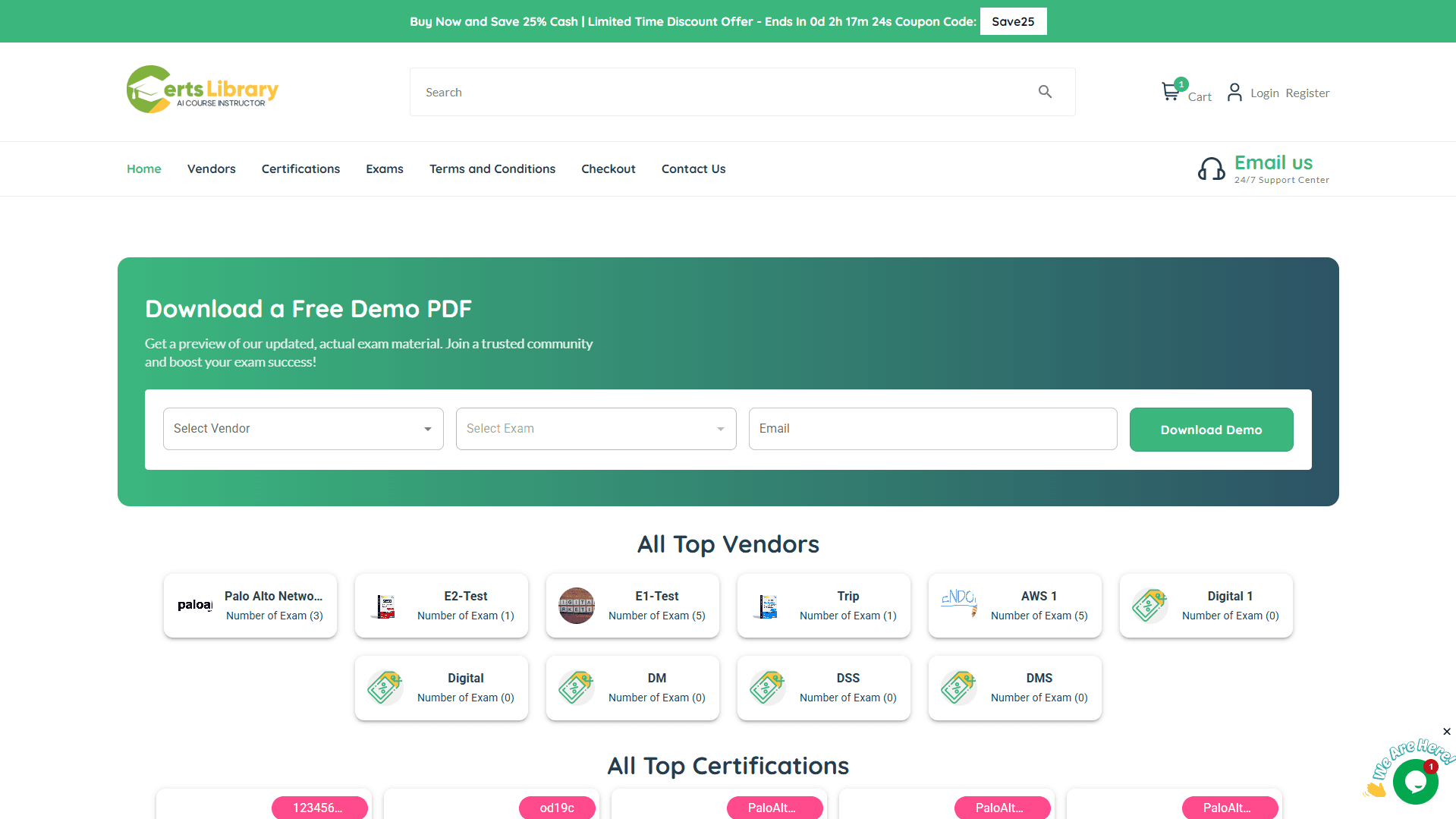The image size is (1456, 819).
Task: Click the search magnifier icon
Action: pos(1045,91)
